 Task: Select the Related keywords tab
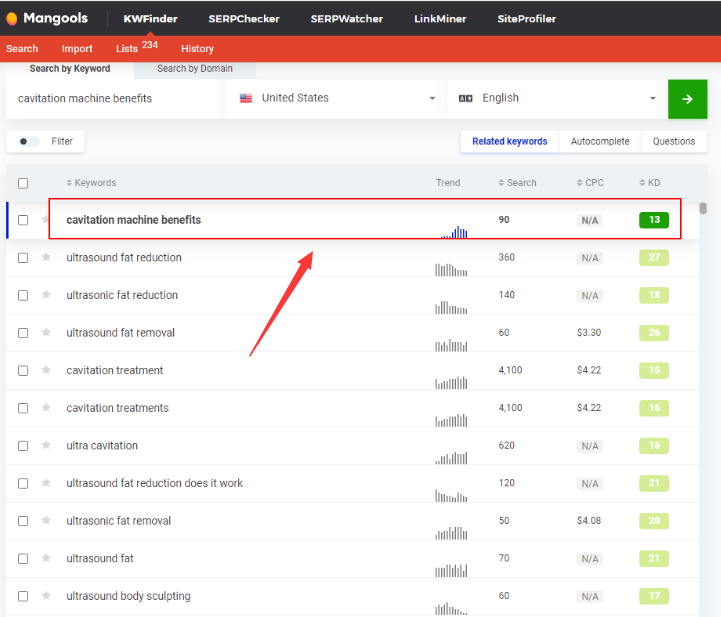509,141
